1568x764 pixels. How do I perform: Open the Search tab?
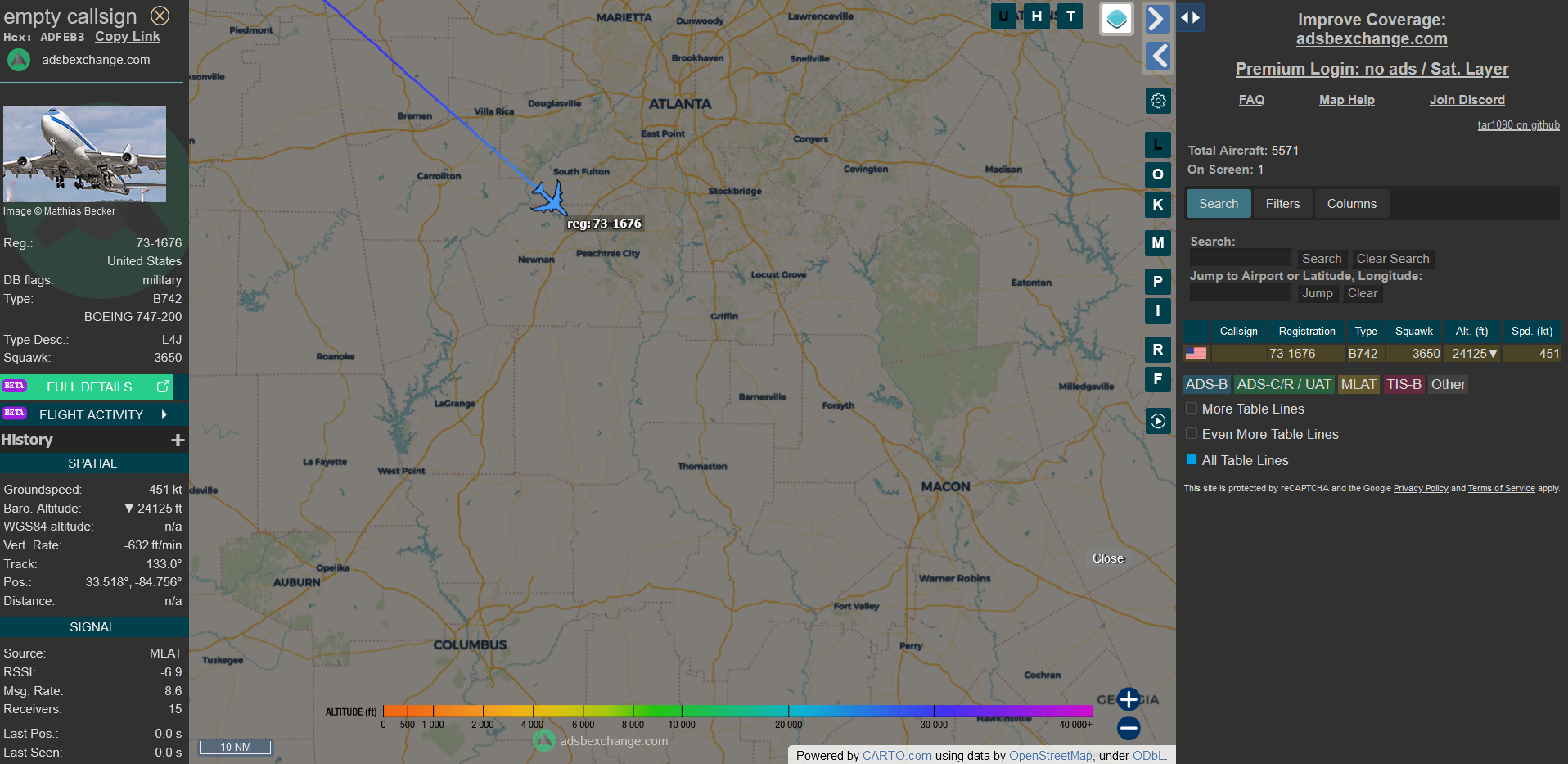coord(1219,204)
